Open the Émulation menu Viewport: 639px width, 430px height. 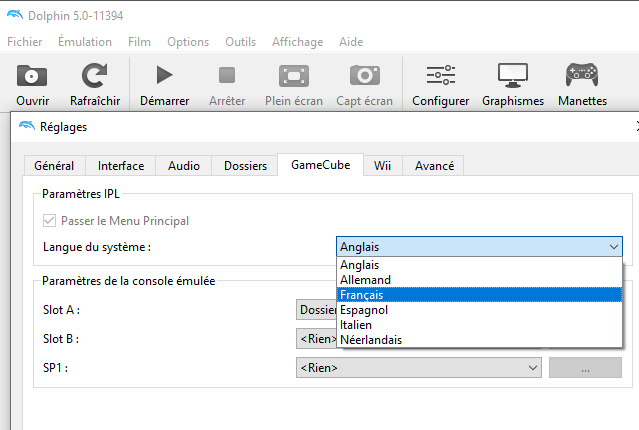point(85,42)
